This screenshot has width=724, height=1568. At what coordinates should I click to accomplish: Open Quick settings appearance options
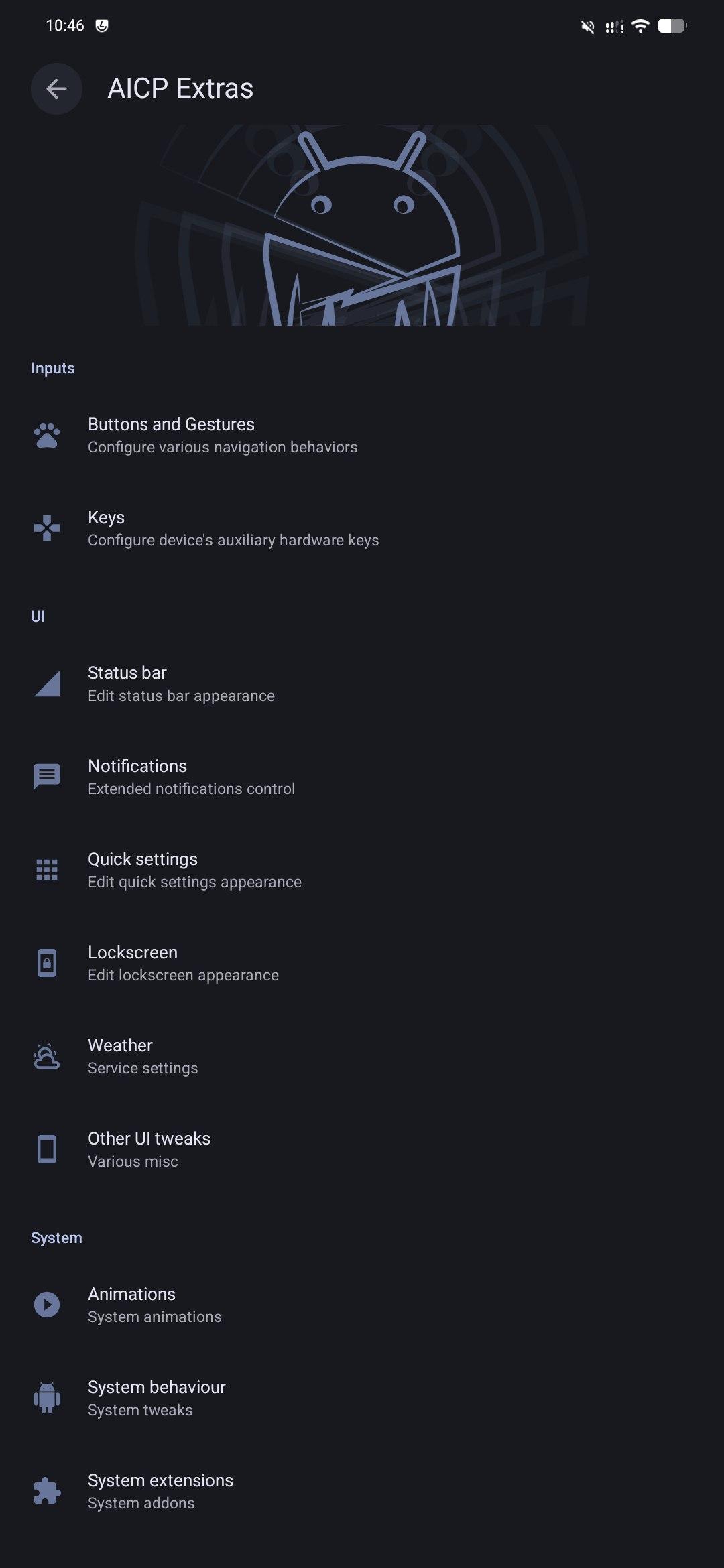click(194, 870)
